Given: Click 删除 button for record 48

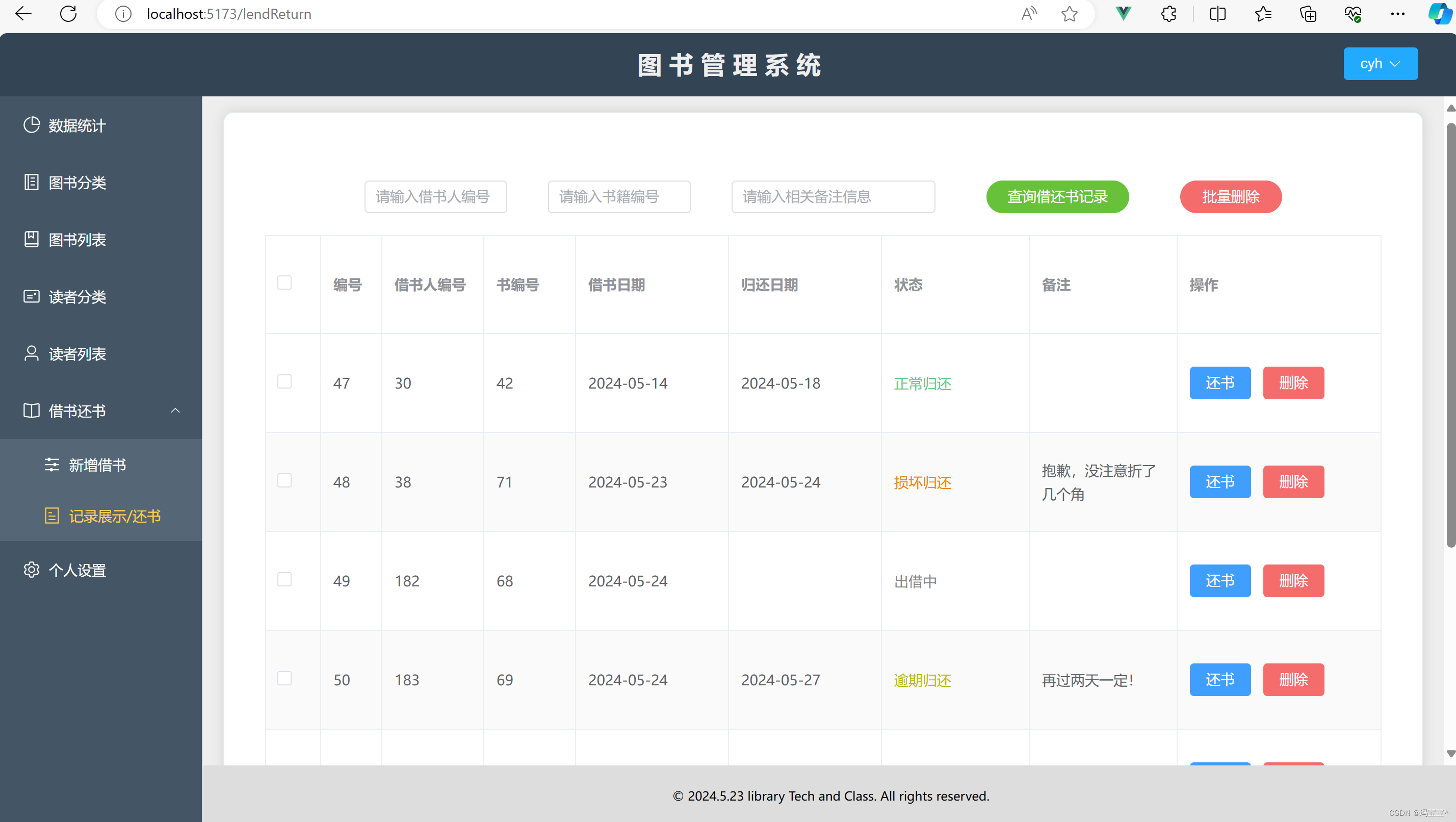Looking at the screenshot, I should point(1293,482).
